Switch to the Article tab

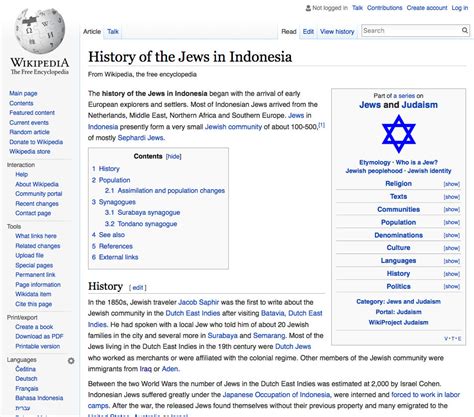click(x=92, y=32)
